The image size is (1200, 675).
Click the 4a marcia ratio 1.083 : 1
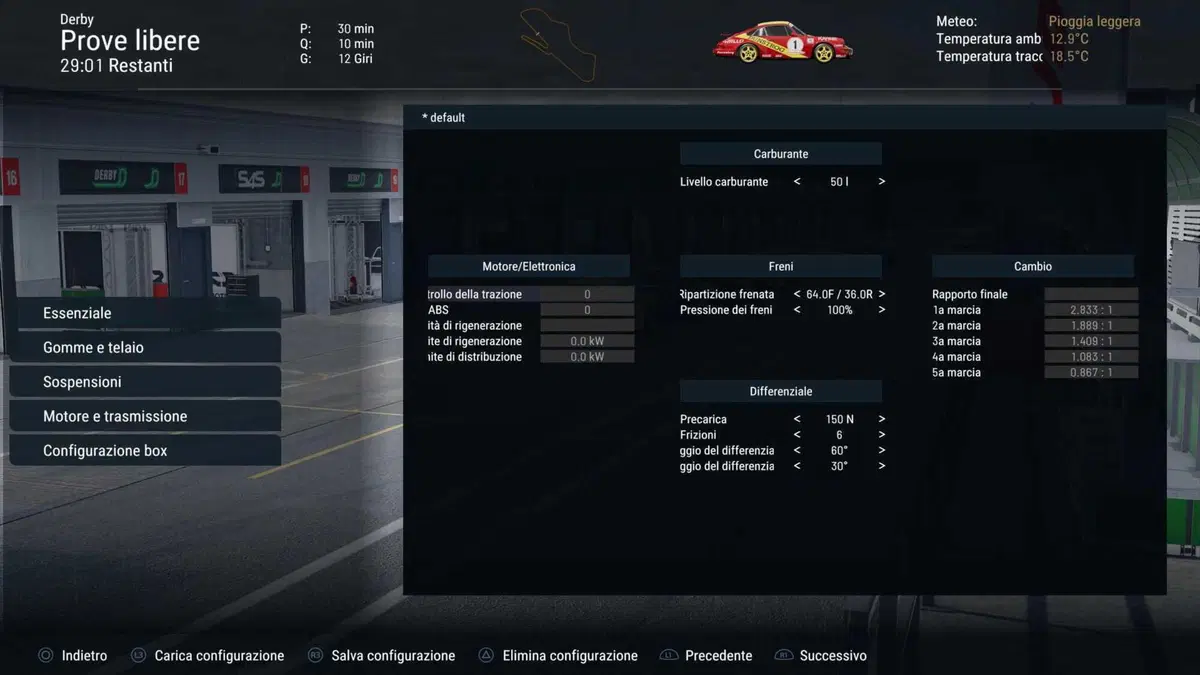(x=1091, y=357)
